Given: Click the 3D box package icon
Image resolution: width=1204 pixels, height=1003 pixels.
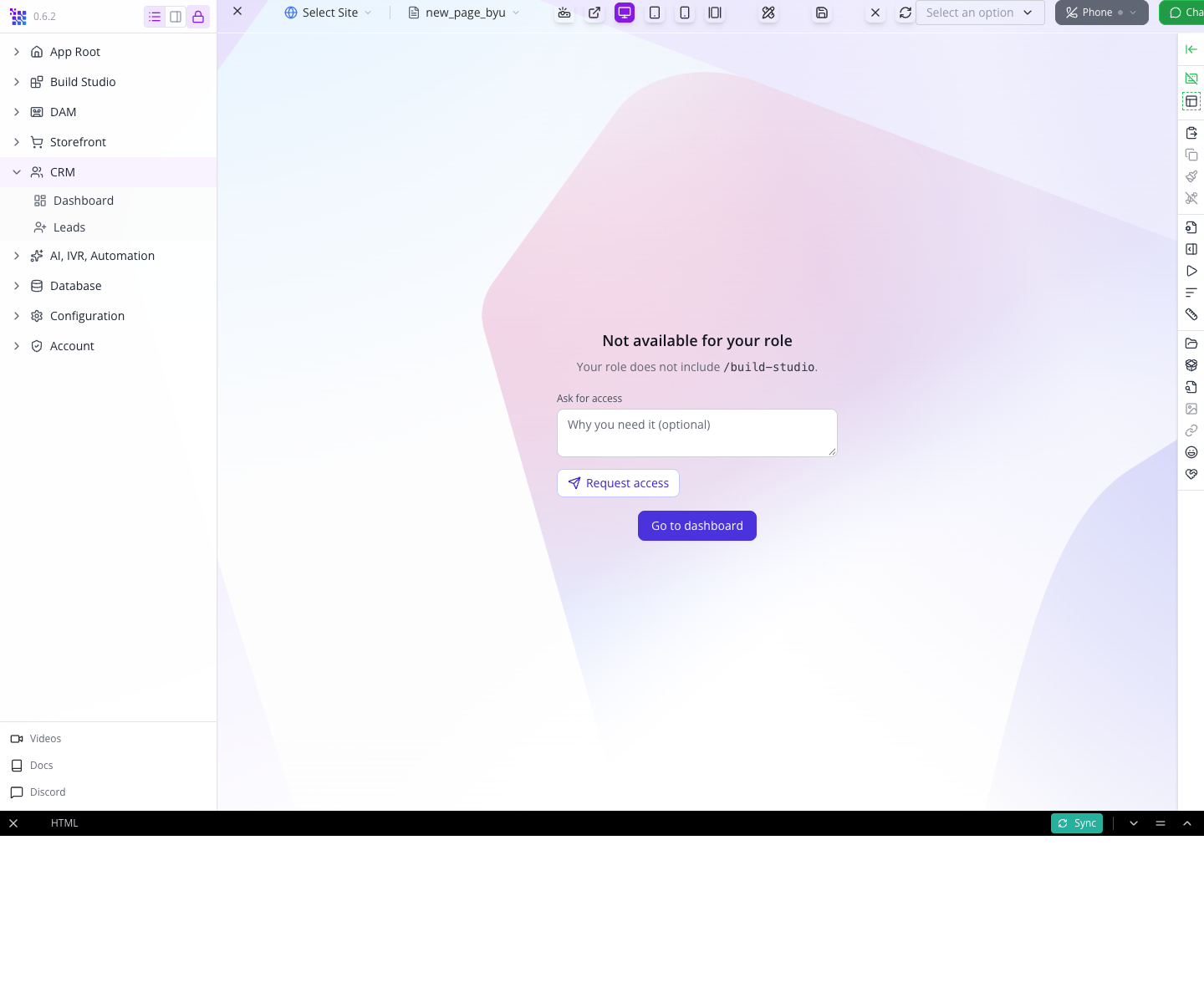Looking at the screenshot, I should pyautogui.click(x=1191, y=365).
